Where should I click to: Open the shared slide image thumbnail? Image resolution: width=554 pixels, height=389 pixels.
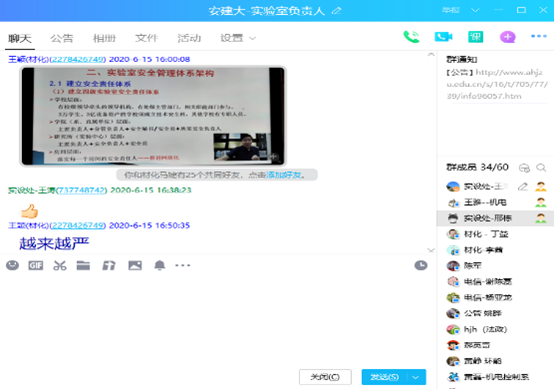pos(153,116)
